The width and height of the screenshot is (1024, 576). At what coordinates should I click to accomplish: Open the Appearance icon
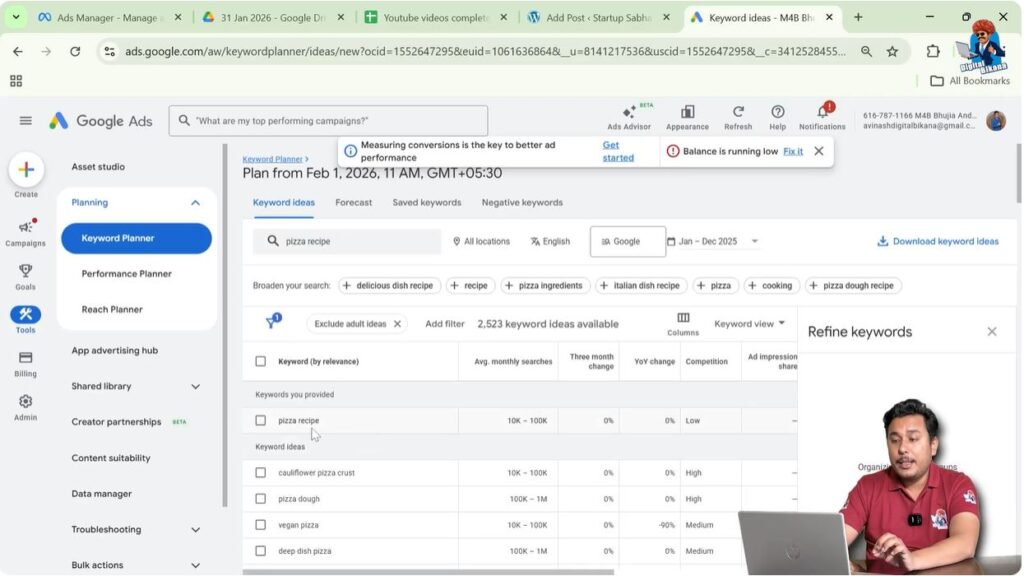click(687, 114)
